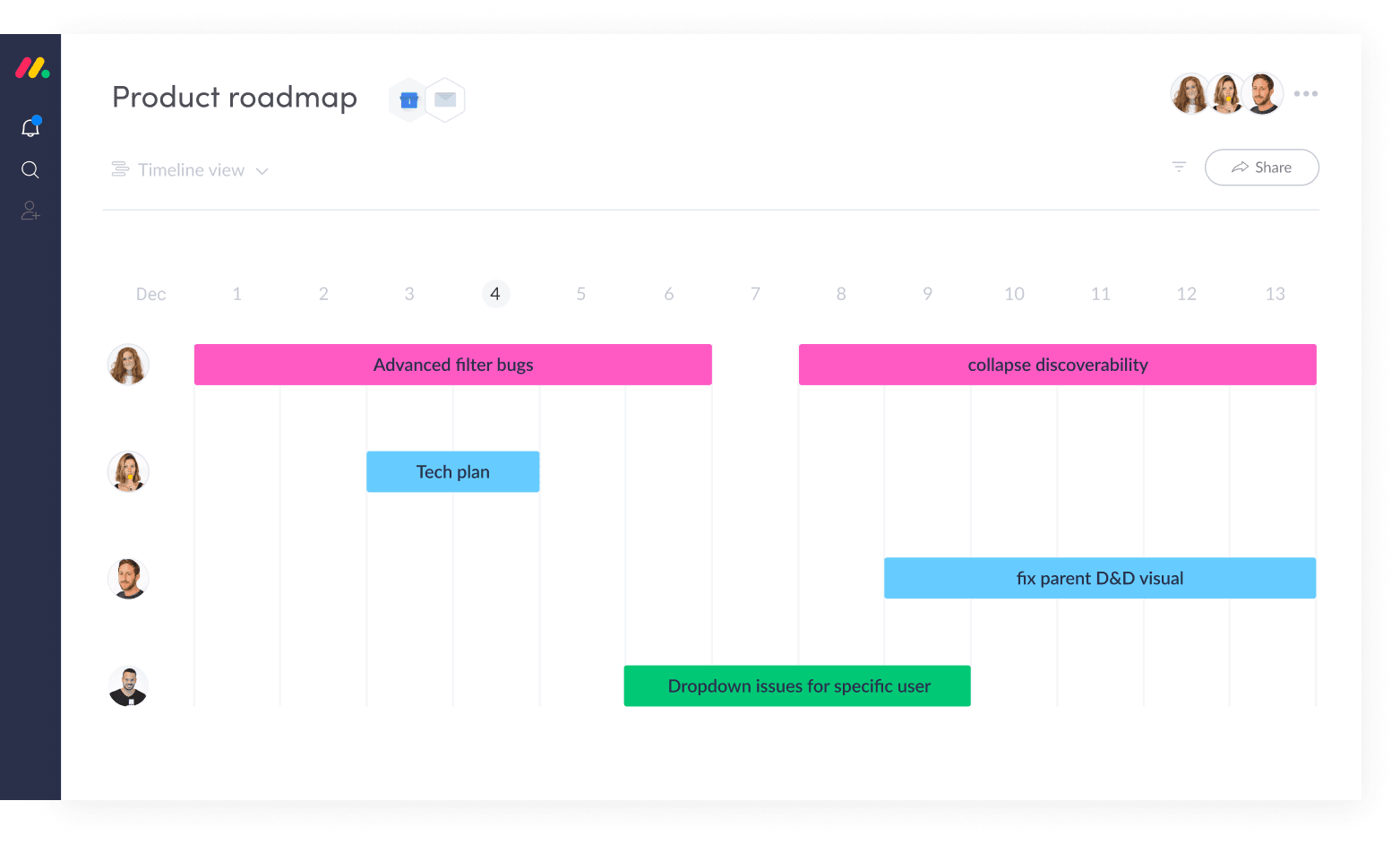
Task: Open the avatar for the Tech plan row
Action: [128, 472]
